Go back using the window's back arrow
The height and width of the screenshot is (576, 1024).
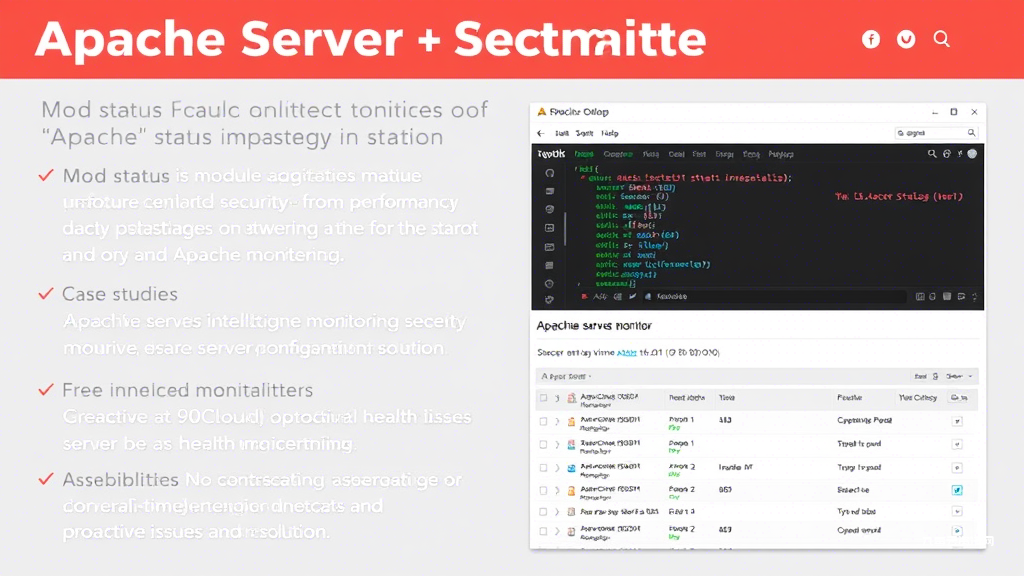tap(541, 133)
